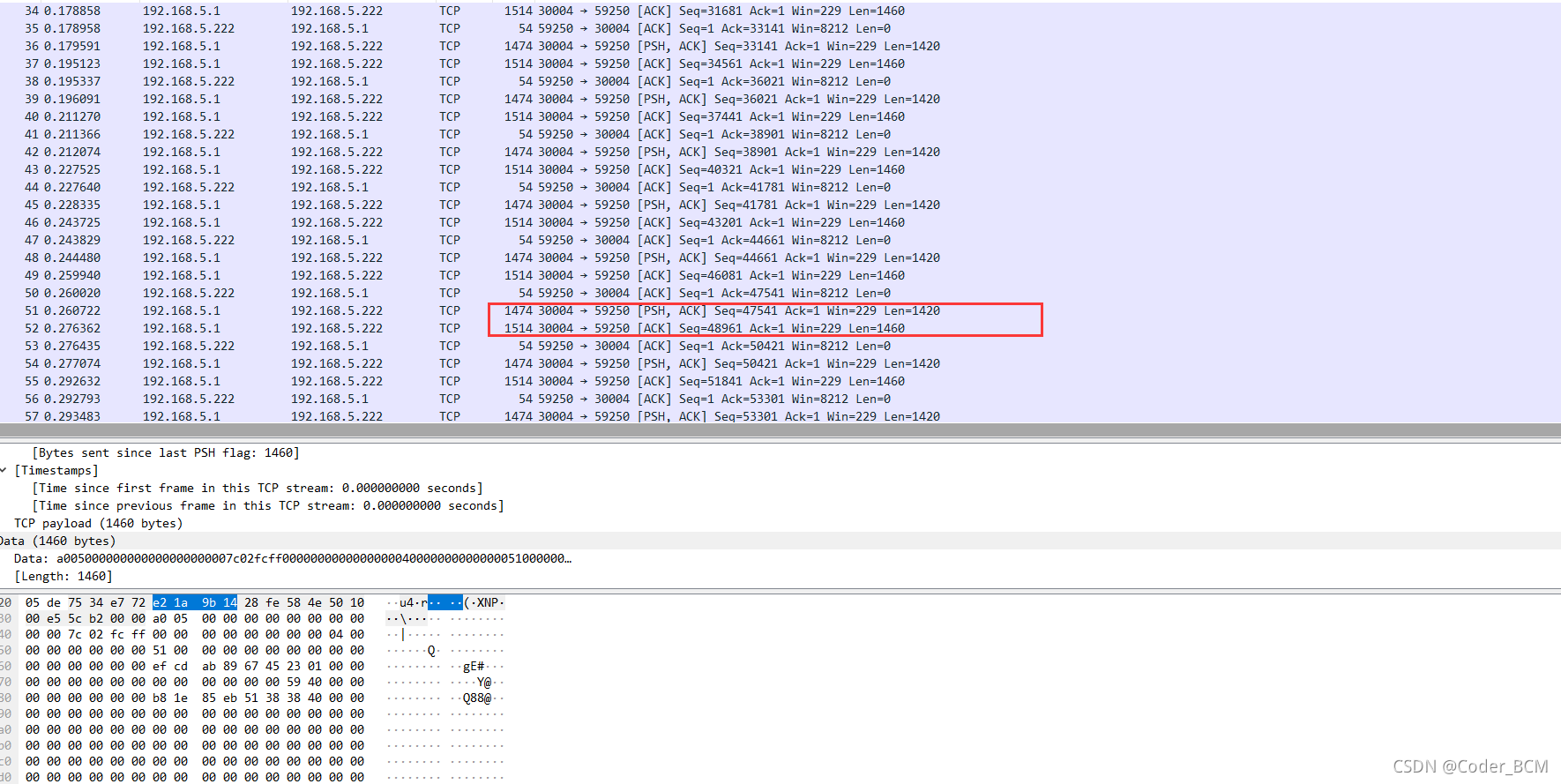Select the '[Length: 1460]' detail line
1561x784 pixels.
click(63, 576)
